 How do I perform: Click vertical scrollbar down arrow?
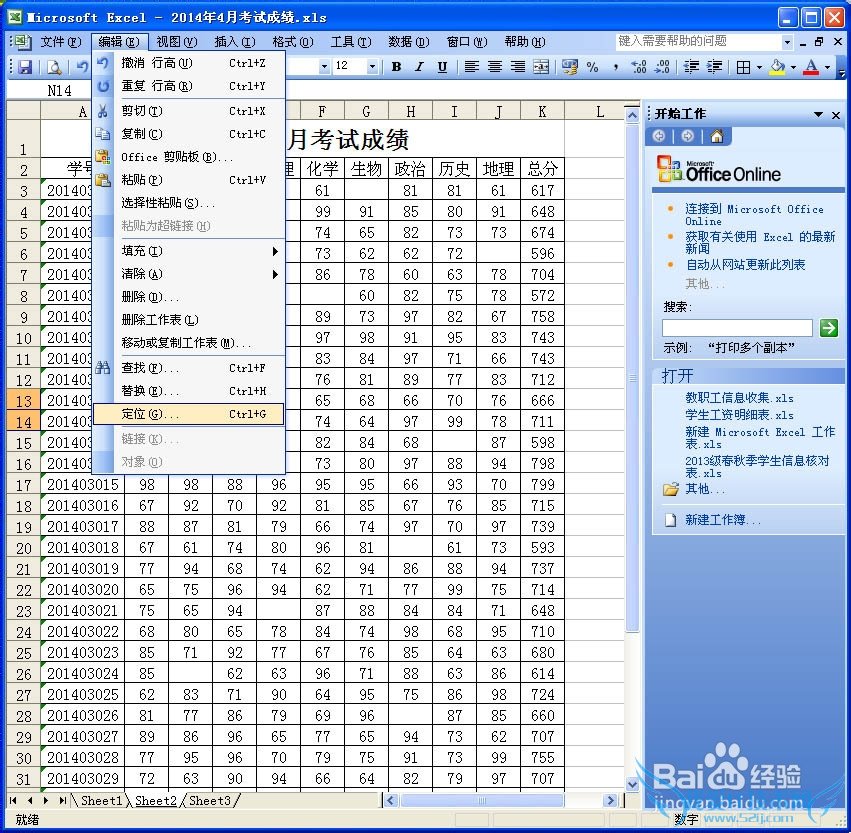632,784
